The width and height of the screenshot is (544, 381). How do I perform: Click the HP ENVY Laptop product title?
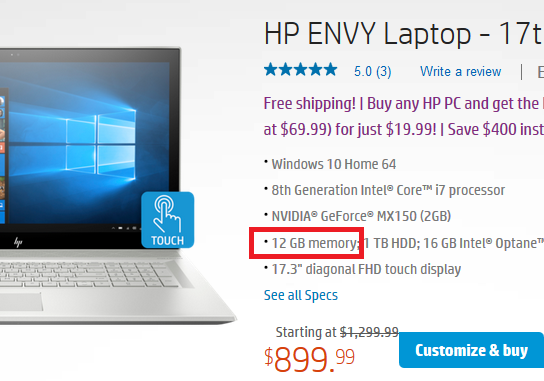(x=403, y=34)
